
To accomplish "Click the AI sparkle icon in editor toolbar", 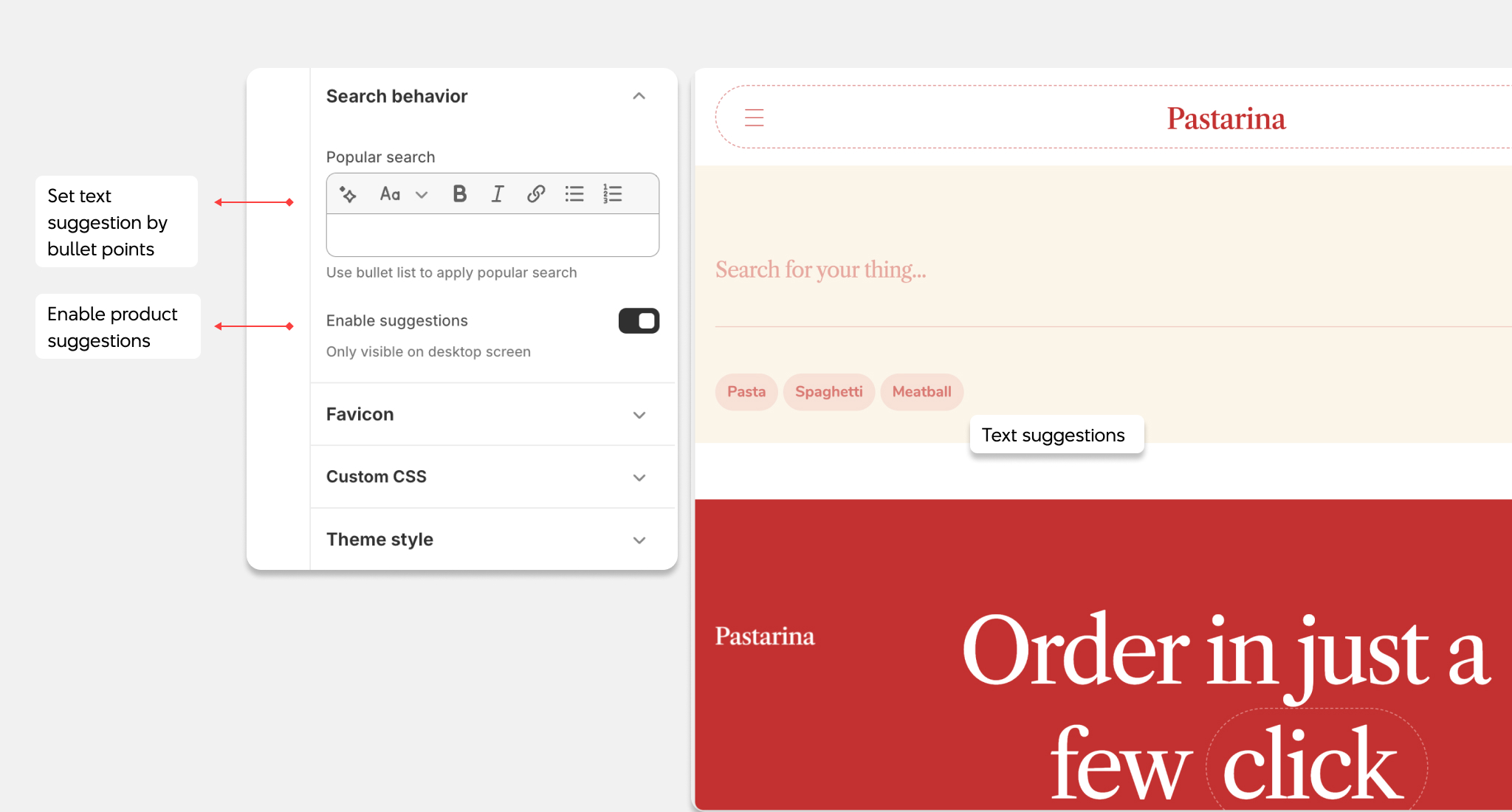I will [348, 193].
